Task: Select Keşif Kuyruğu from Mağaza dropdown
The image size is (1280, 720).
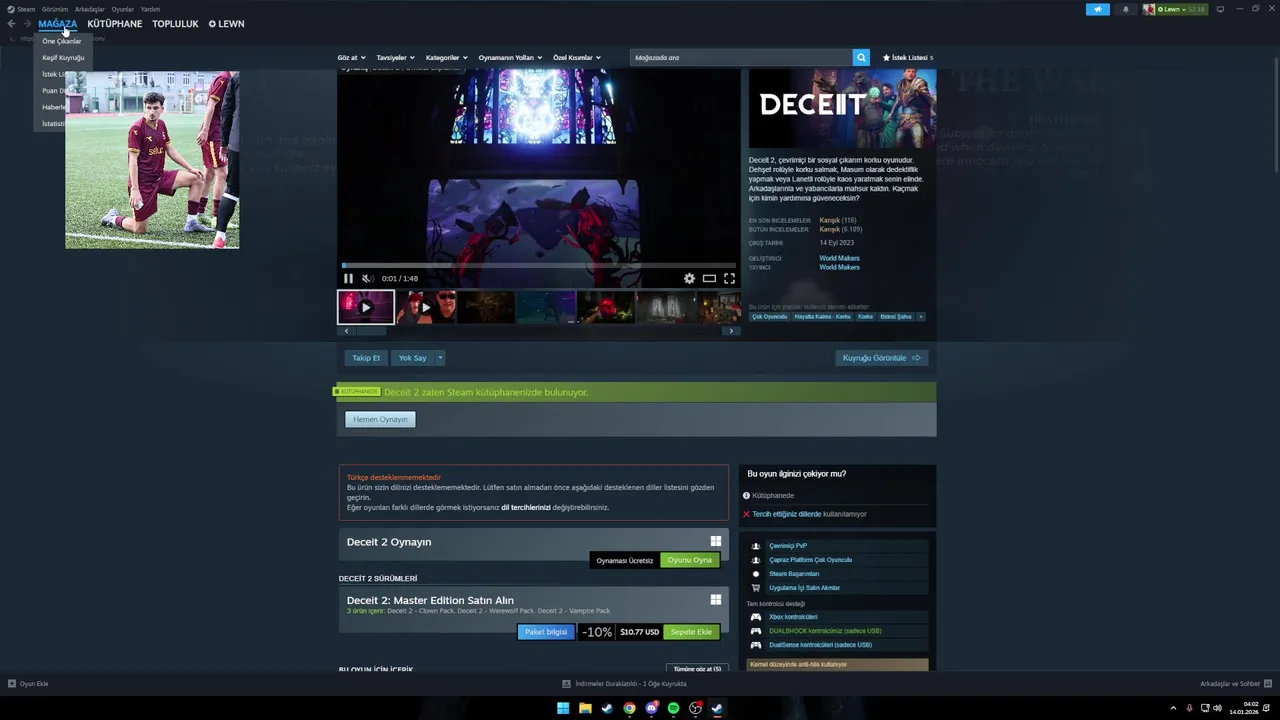Action: point(63,58)
